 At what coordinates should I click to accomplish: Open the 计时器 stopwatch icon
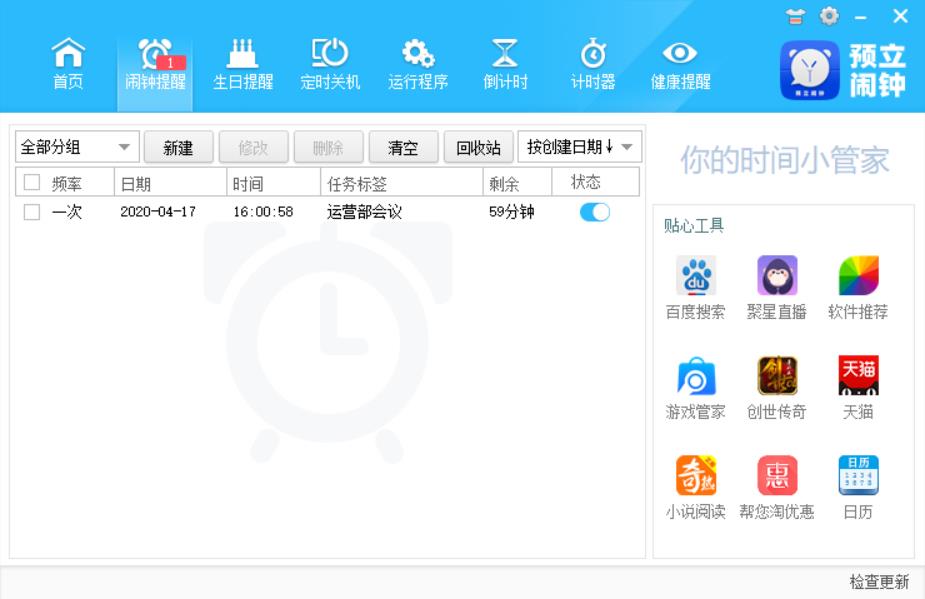tap(593, 64)
